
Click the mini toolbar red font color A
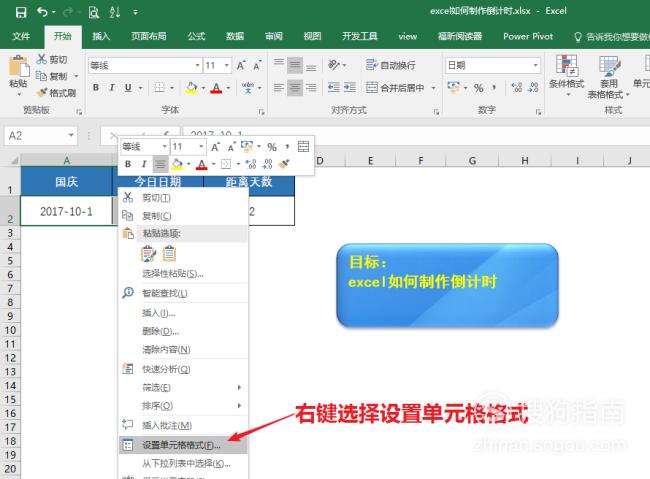(x=202, y=164)
